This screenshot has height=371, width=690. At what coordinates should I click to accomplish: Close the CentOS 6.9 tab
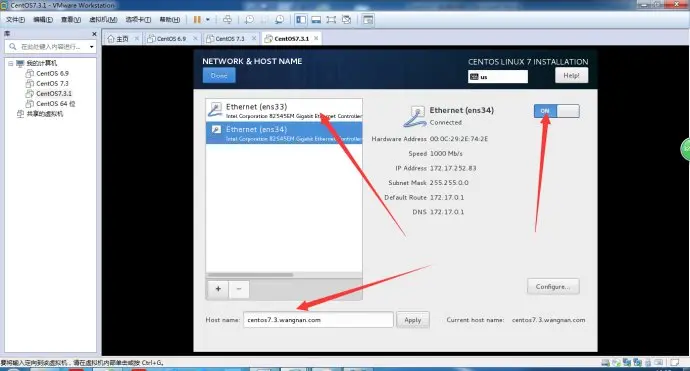click(195, 38)
